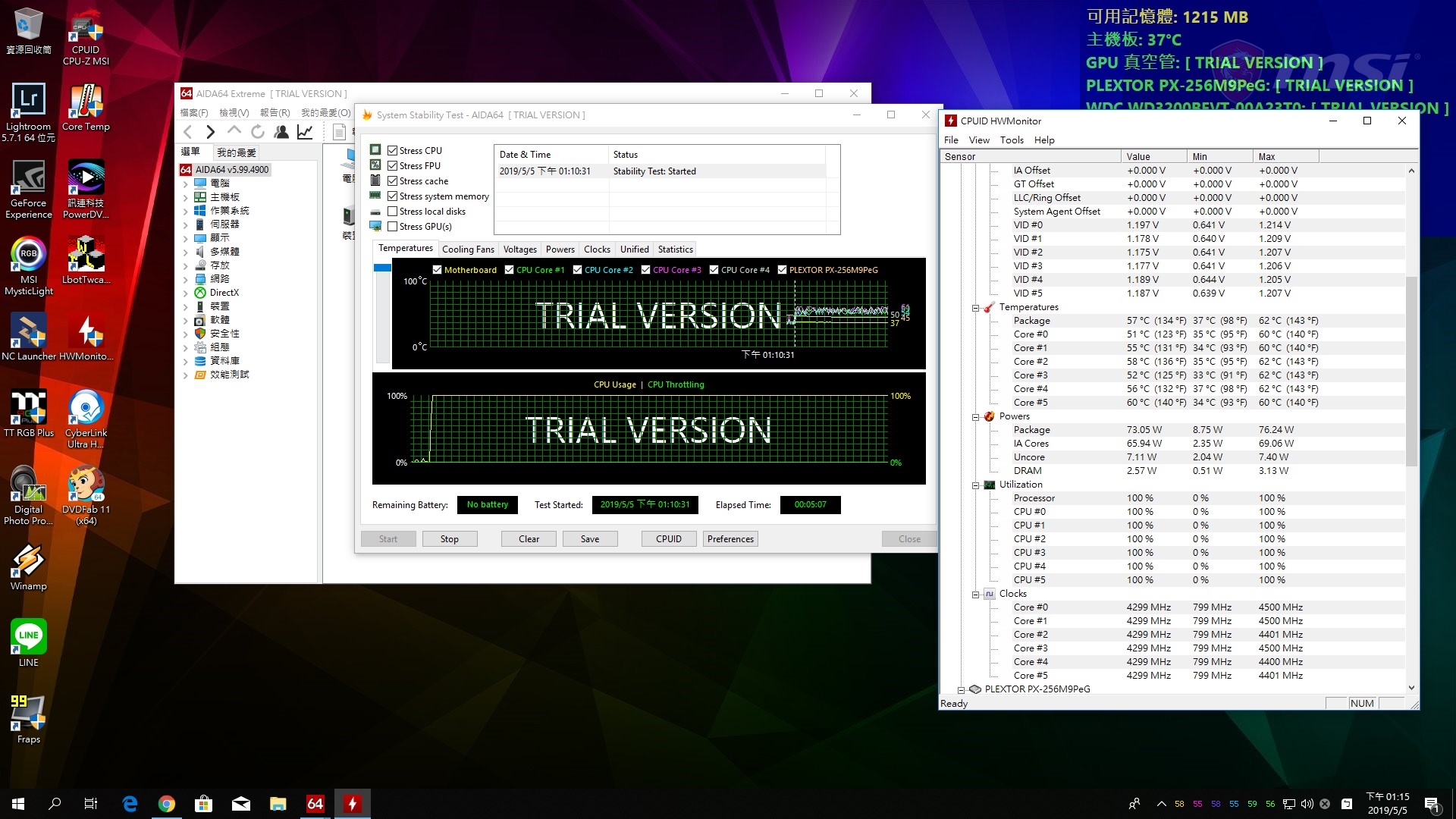
Task: Open Core Temp desktop icon
Action: (x=86, y=107)
